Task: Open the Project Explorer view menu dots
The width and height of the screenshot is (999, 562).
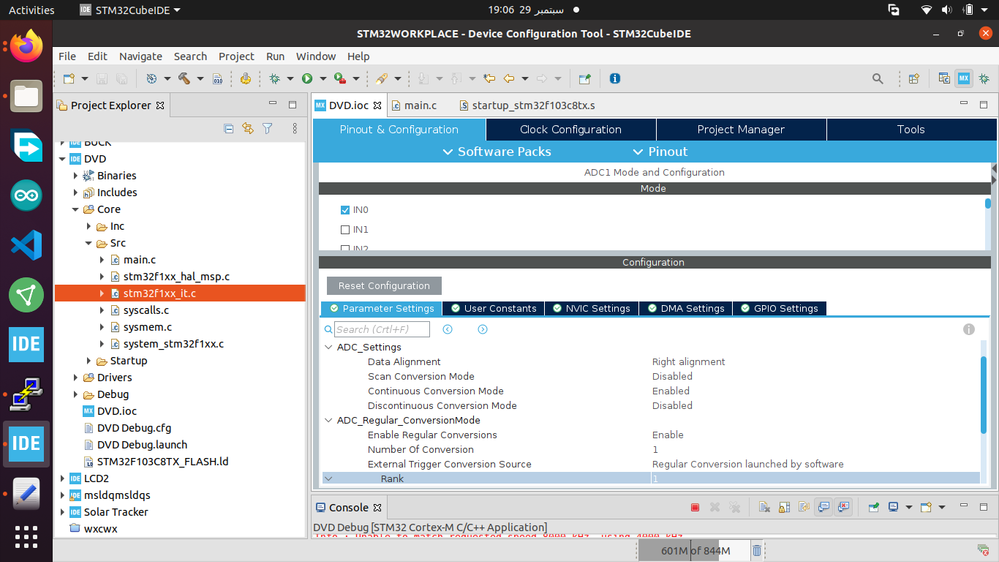Action: pos(294,129)
